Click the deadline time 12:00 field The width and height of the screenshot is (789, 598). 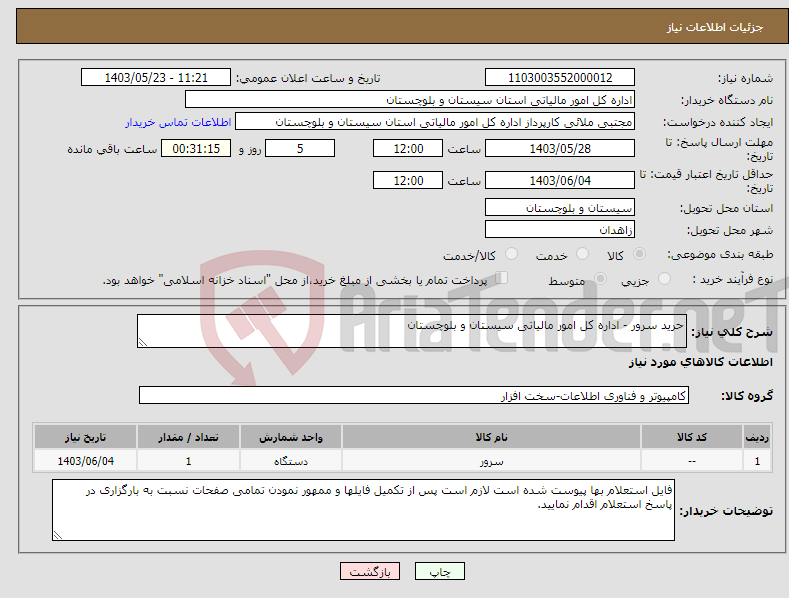point(408,148)
